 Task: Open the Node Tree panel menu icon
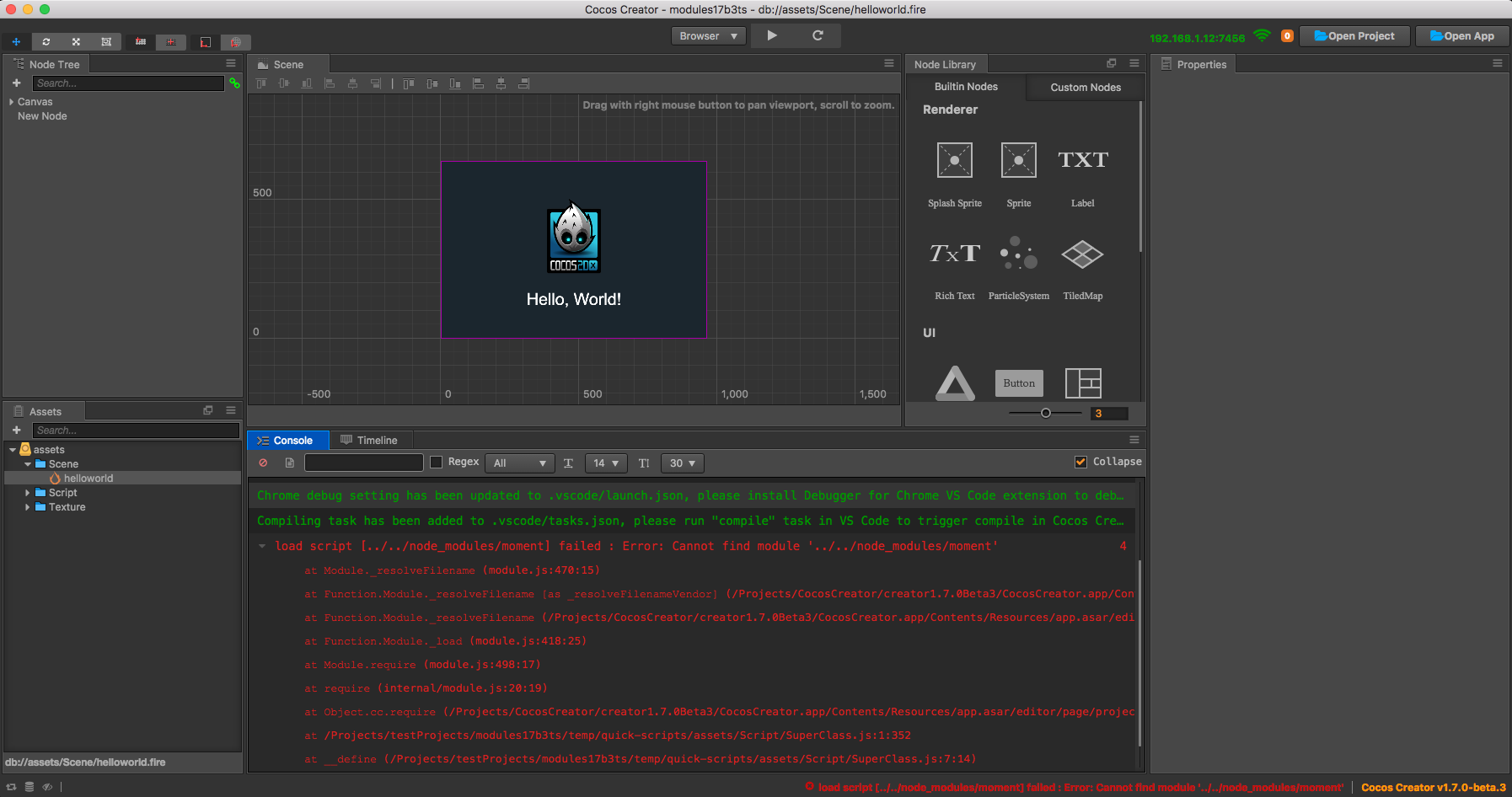[x=231, y=63]
